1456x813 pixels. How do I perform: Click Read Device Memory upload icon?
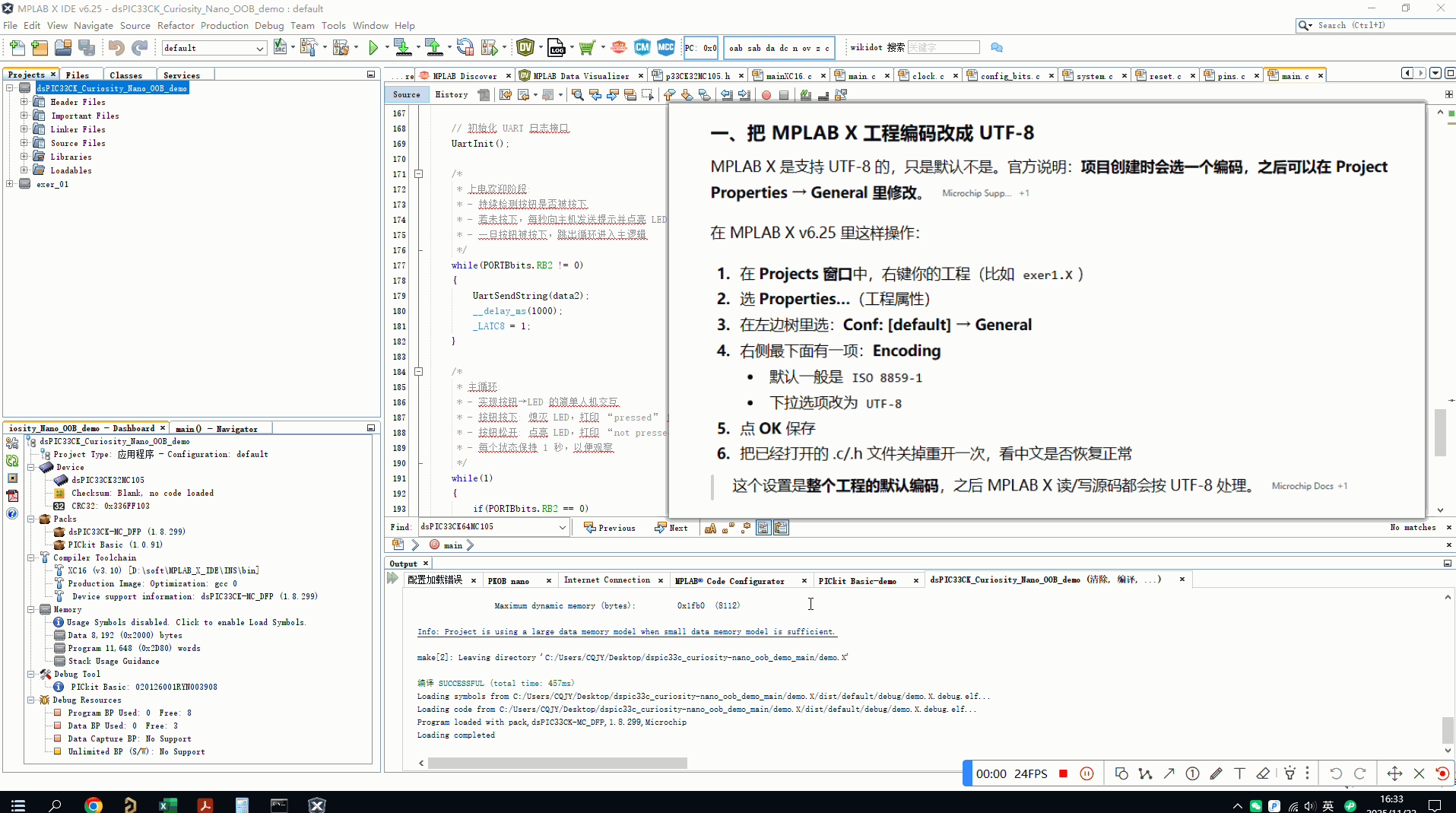click(434, 48)
